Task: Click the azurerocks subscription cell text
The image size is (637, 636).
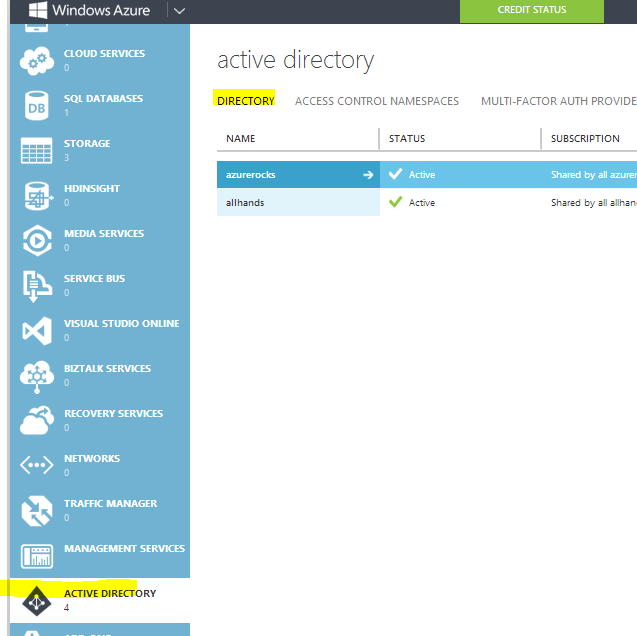Action: coord(594,175)
